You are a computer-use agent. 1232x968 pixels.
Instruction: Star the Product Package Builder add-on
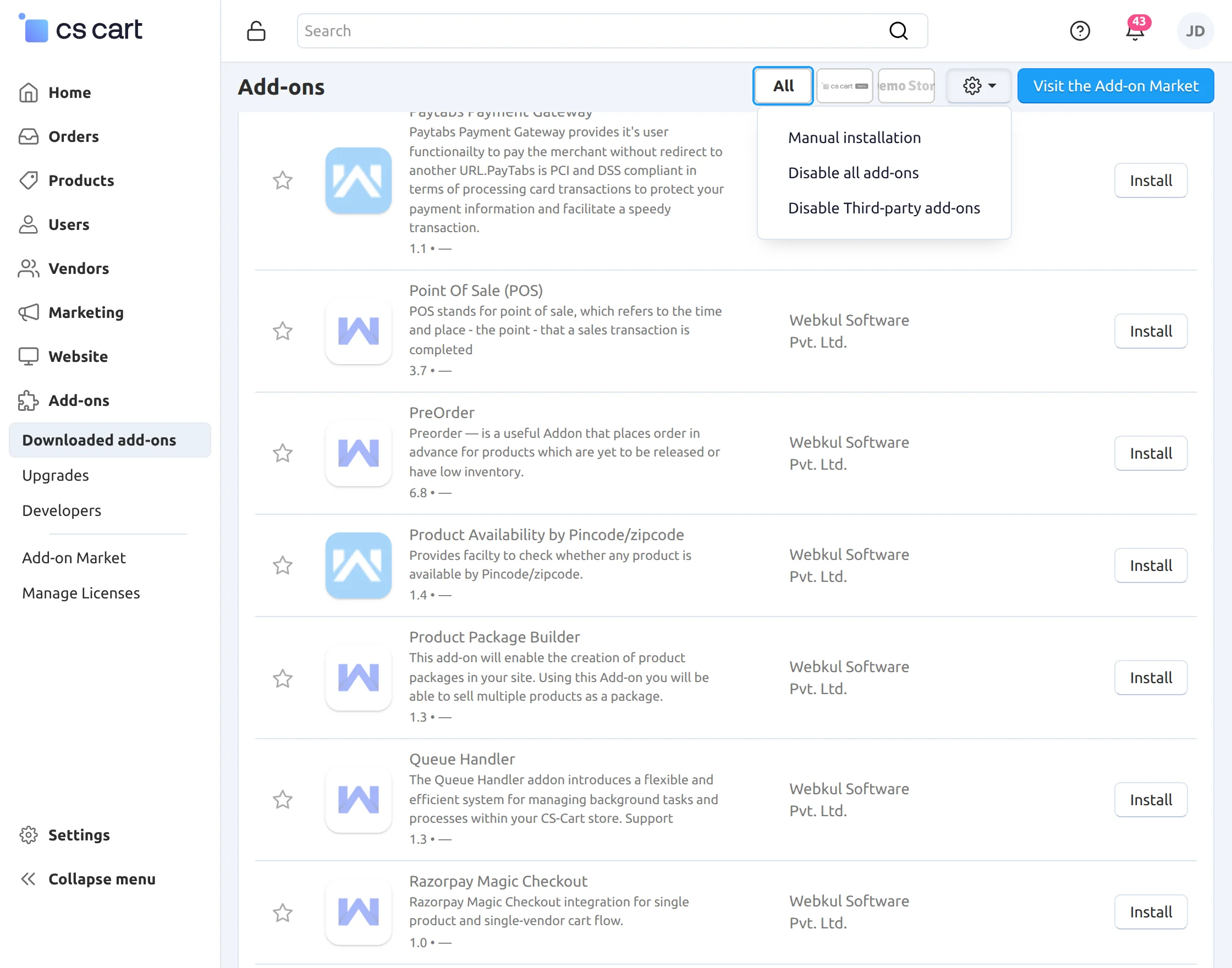pos(282,678)
